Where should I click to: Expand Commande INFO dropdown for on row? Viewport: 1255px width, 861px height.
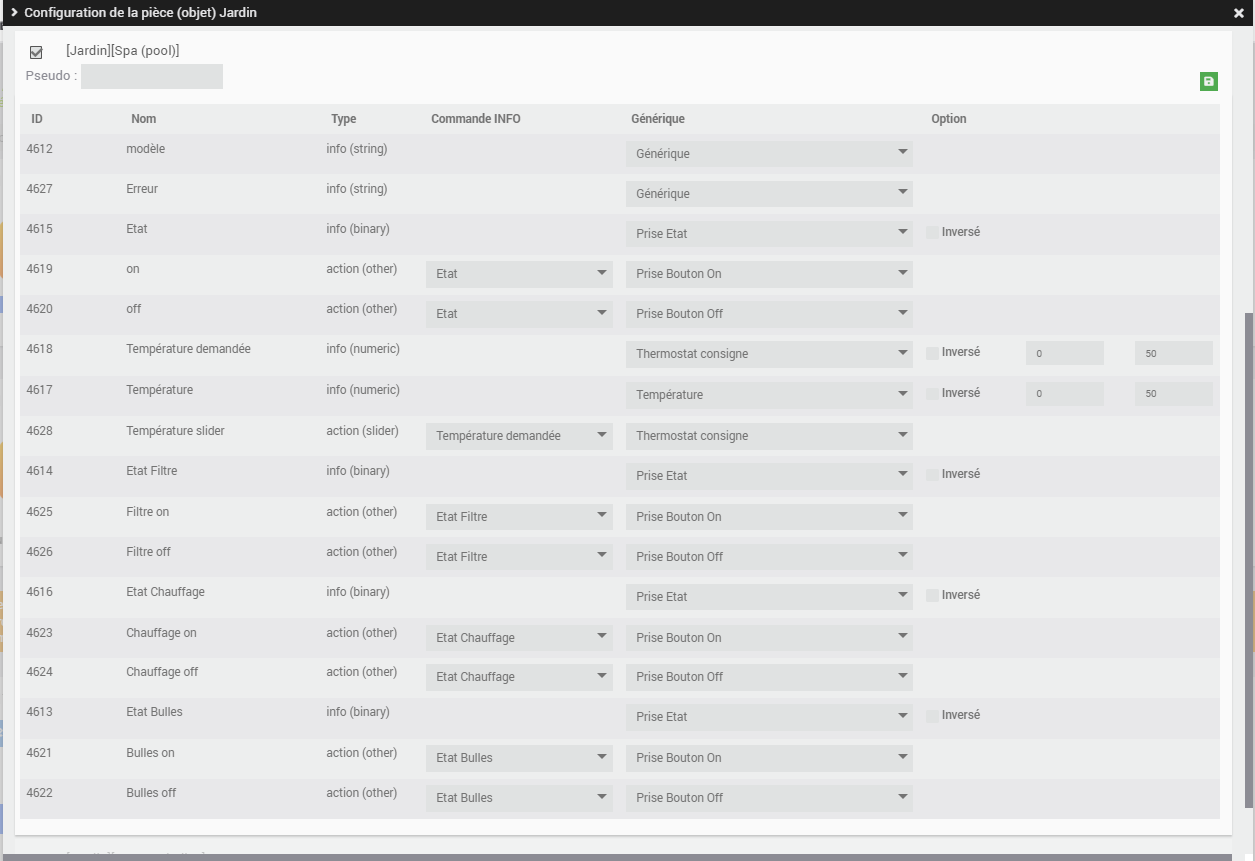click(x=519, y=274)
